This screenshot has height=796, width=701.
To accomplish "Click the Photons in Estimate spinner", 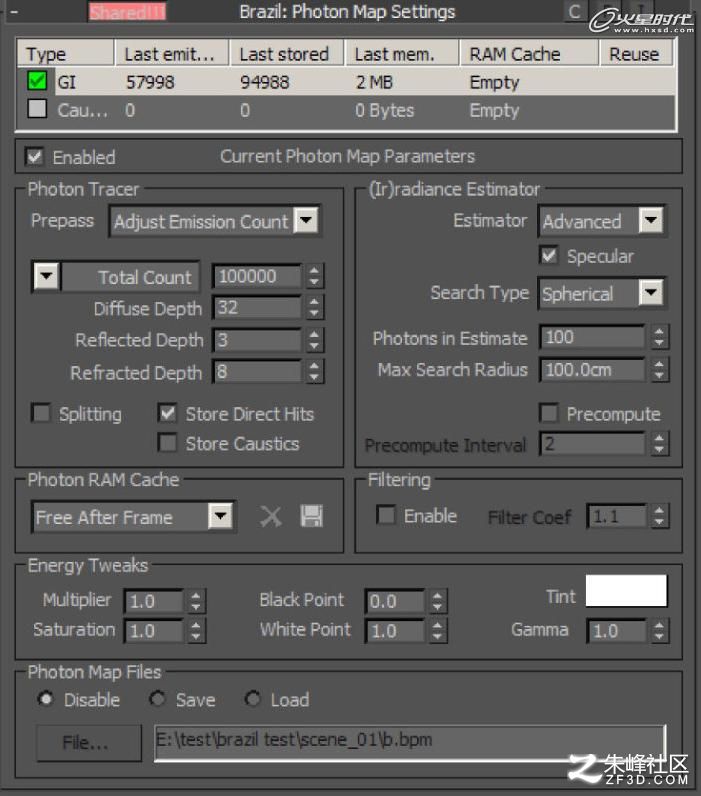I will pyautogui.click(x=659, y=337).
